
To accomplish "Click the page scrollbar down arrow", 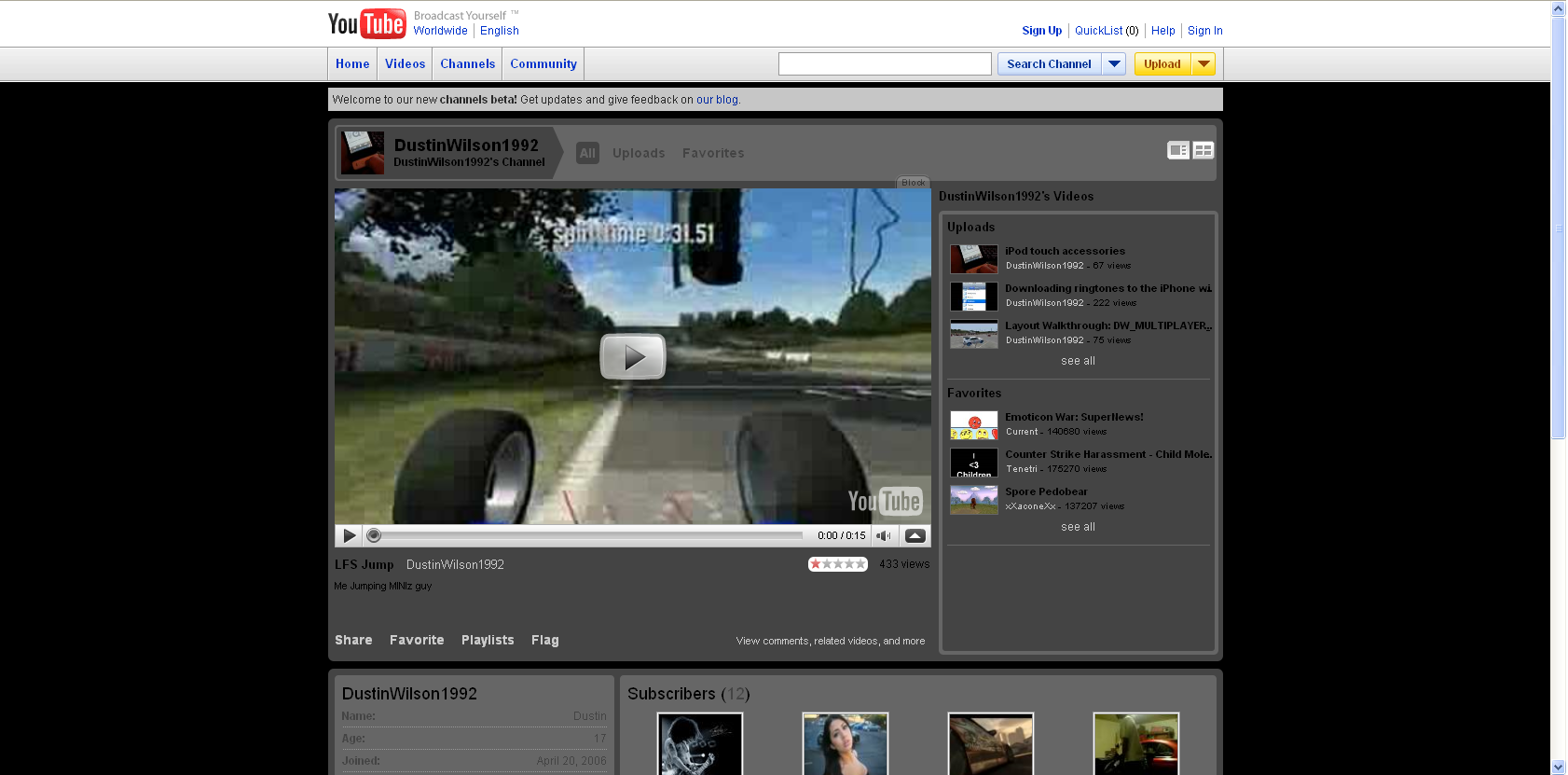I will coord(1558,767).
